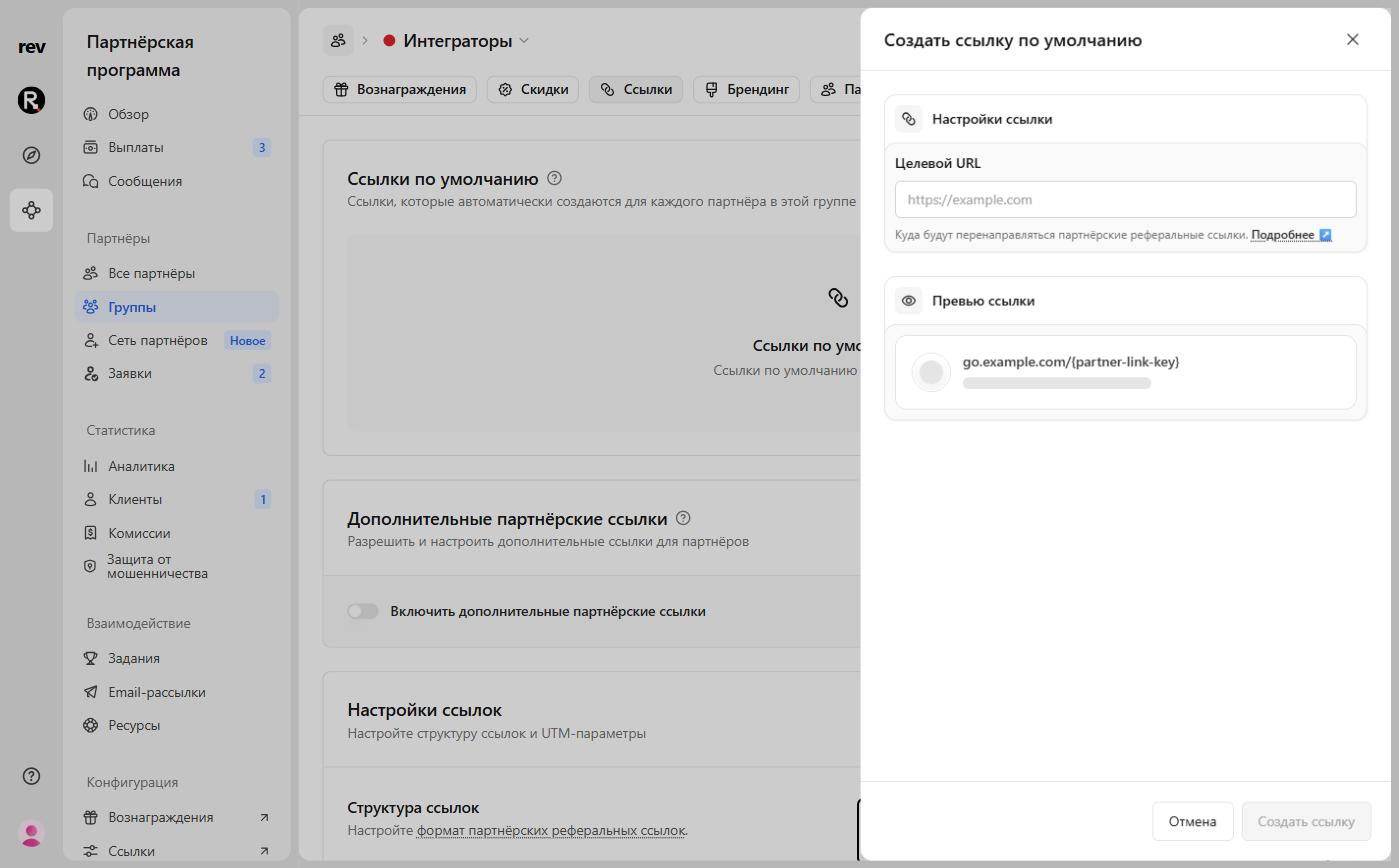1399x868 pixels.
Task: Open Заявки in the sidebar
Action: click(176, 373)
